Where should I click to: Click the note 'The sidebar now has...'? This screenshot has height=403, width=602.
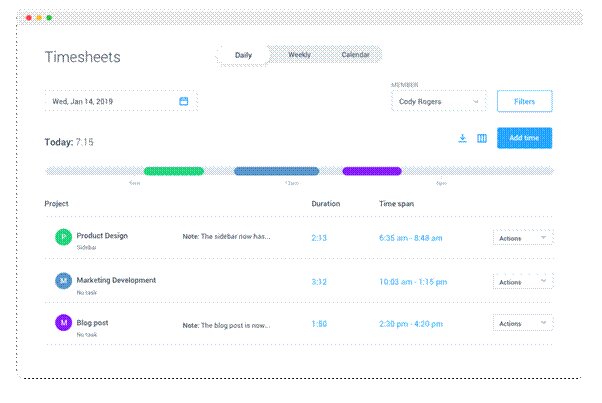coord(226,236)
